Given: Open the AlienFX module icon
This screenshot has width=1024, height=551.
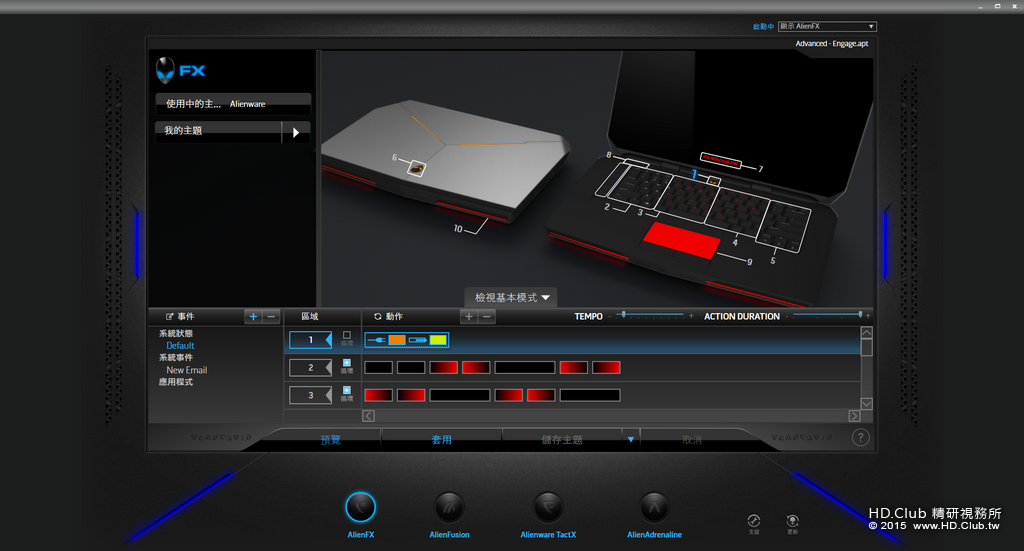Looking at the screenshot, I should (x=360, y=507).
